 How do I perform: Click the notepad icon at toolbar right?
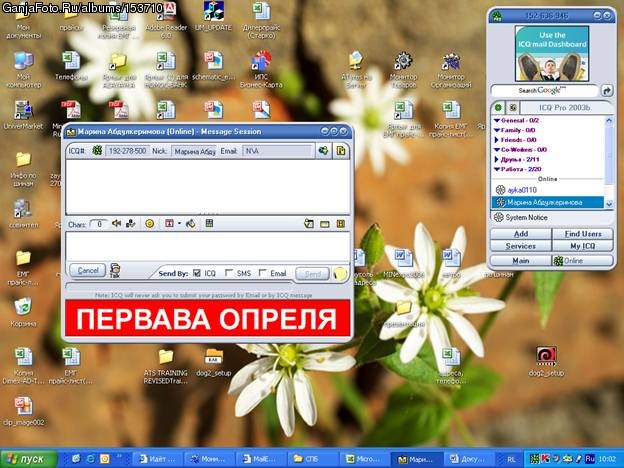coord(309,224)
